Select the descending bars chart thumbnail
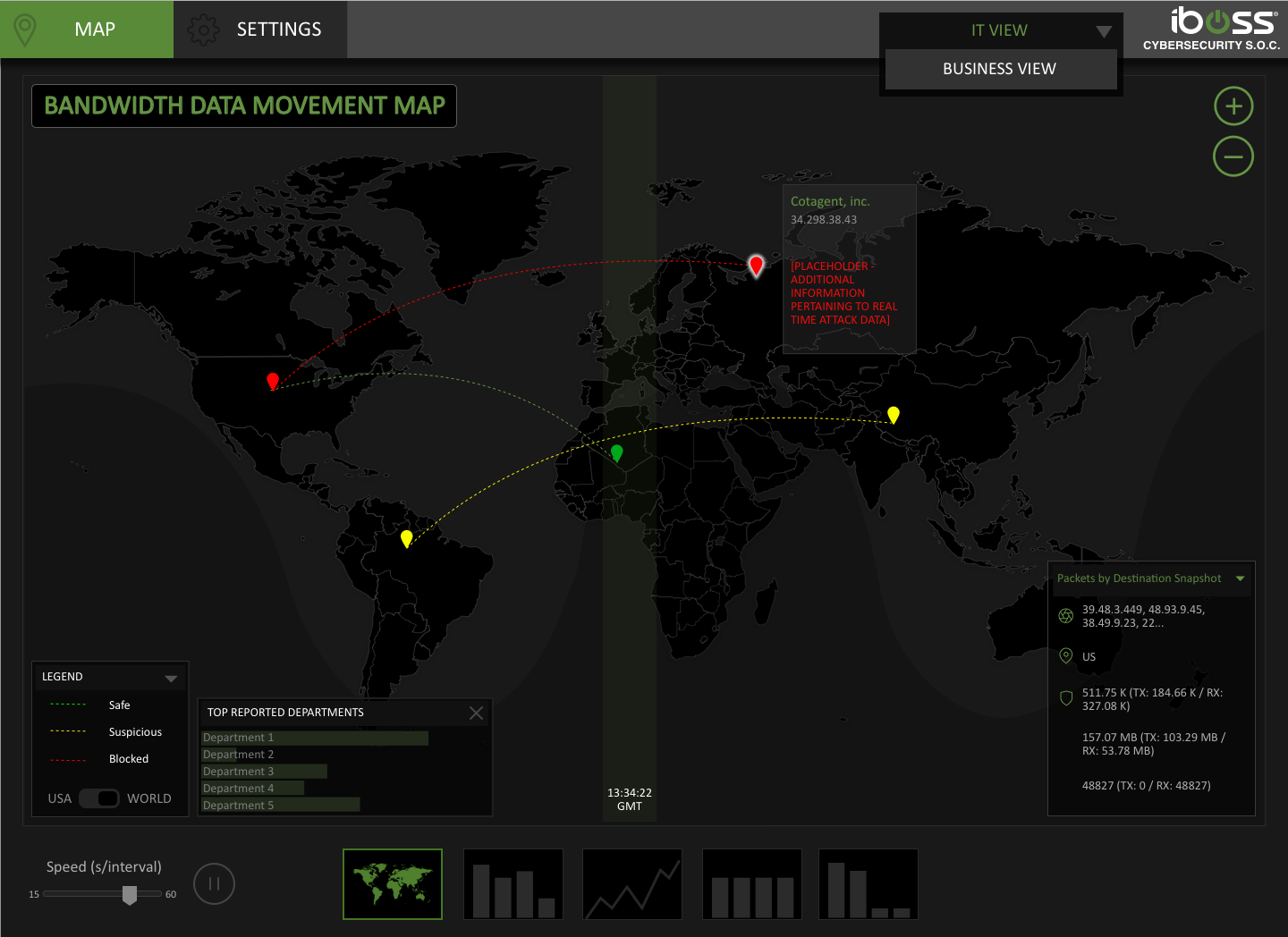 tap(869, 884)
